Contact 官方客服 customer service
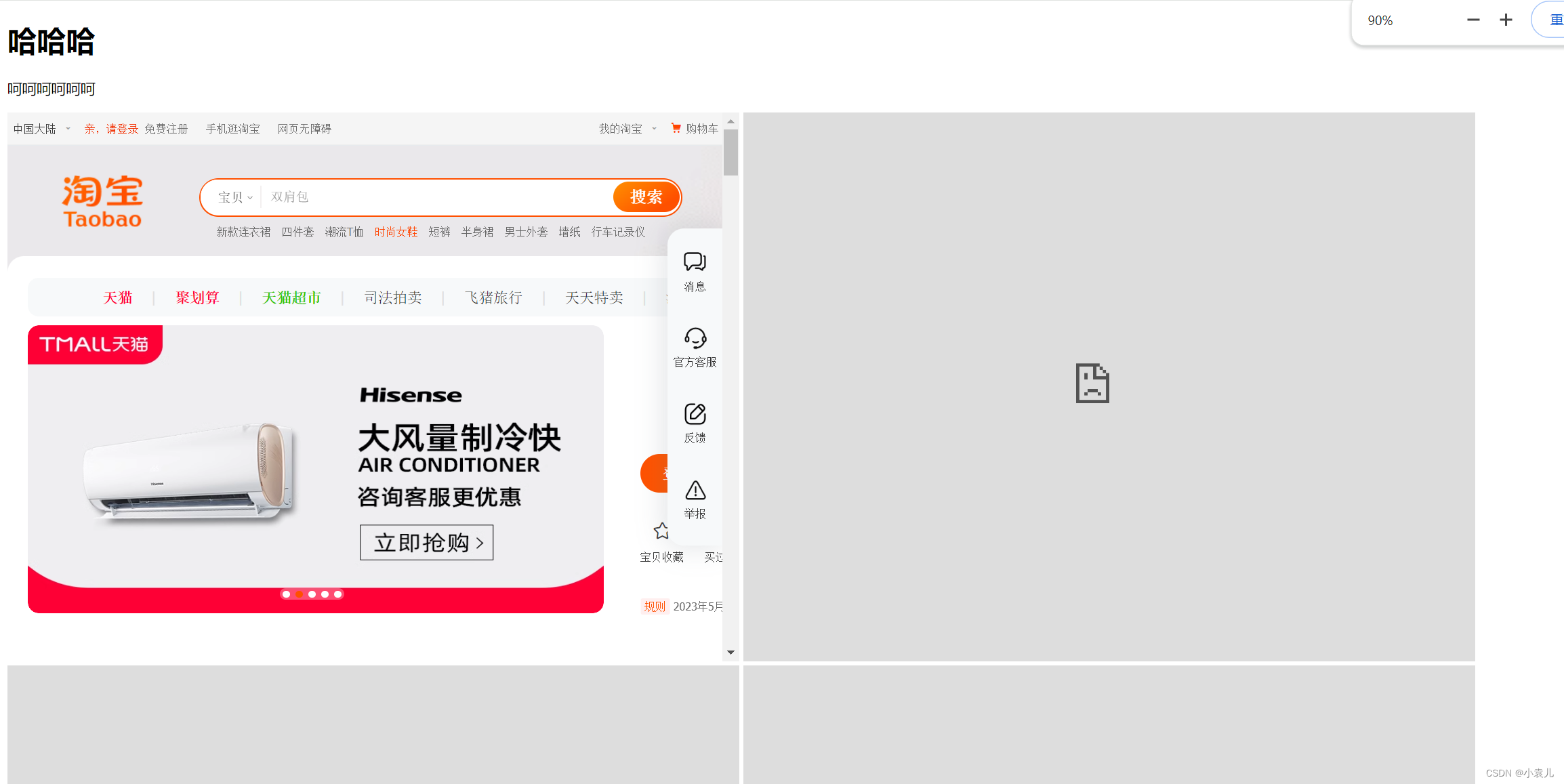The width and height of the screenshot is (1564, 784). (694, 346)
